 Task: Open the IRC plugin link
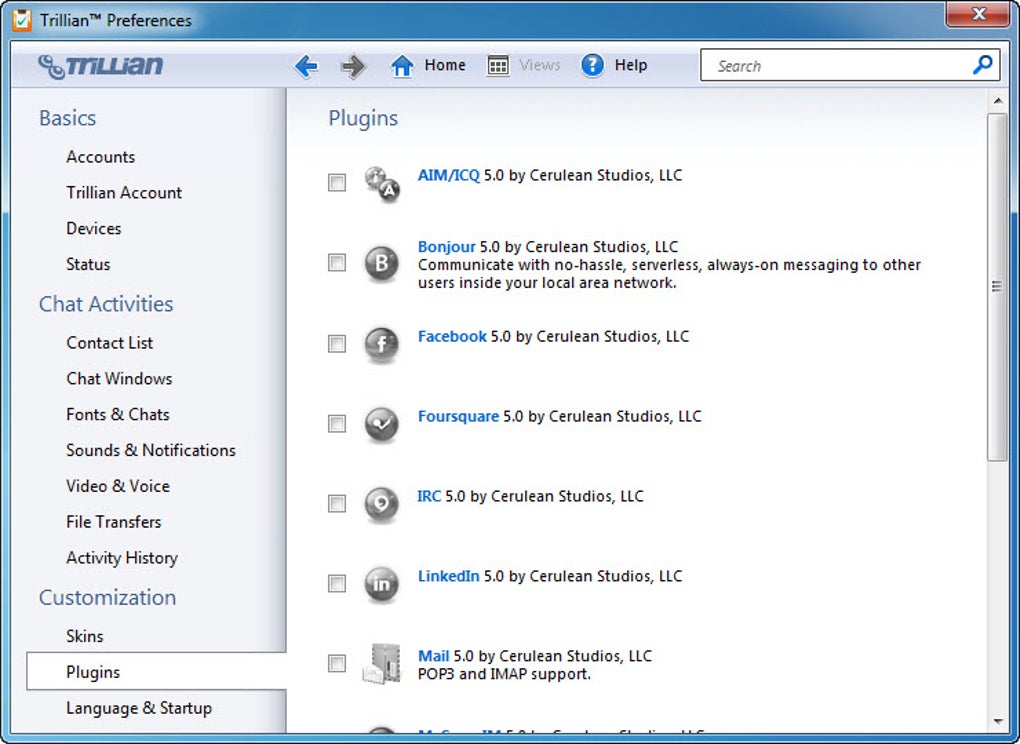pos(429,496)
